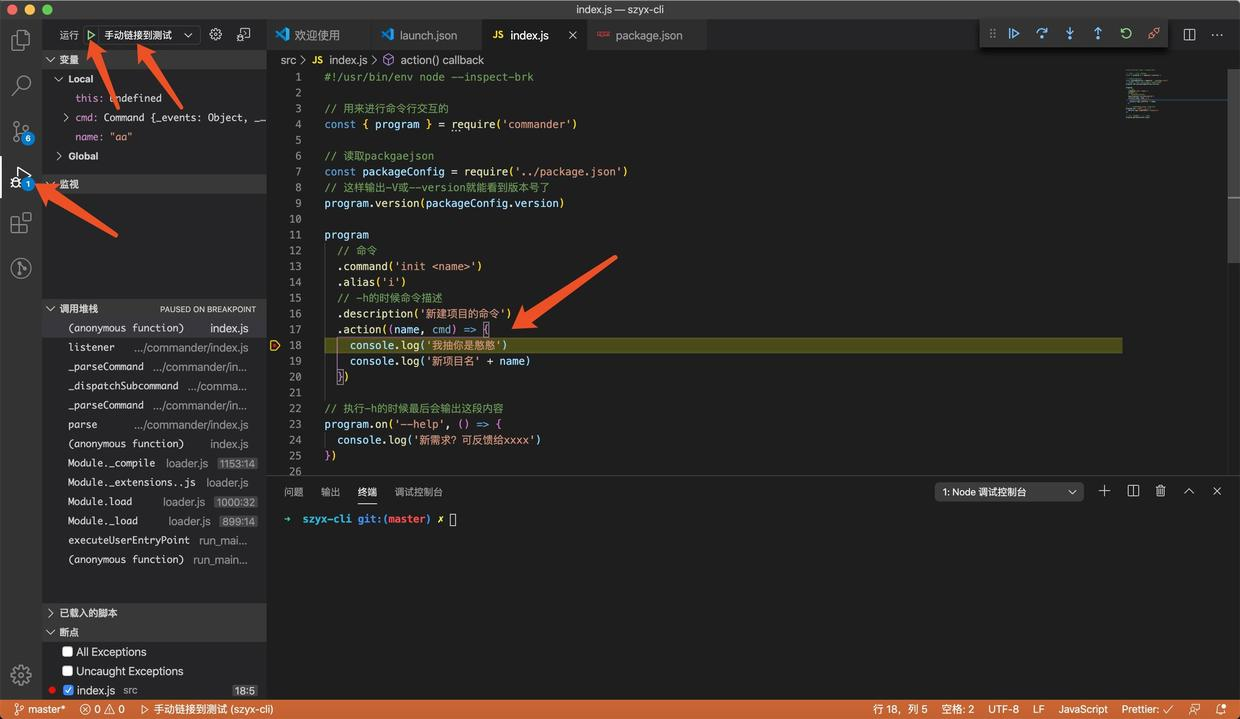Screen dimensions: 1240x719
Task: Open notifications bell in status bar
Action: pos(1219,709)
